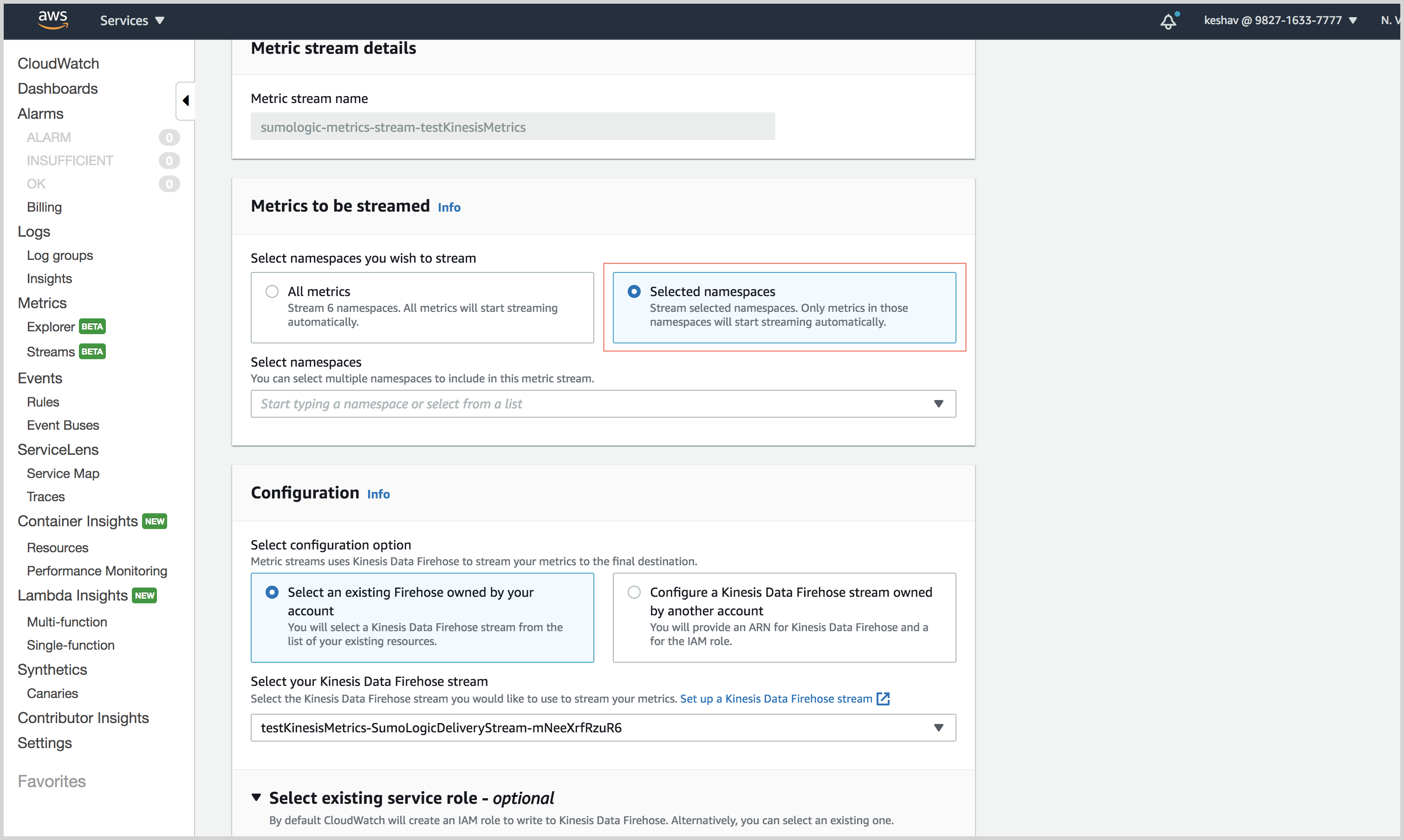Collapse Select existing service role section
The width and height of the screenshot is (1404, 840).
(x=256, y=798)
